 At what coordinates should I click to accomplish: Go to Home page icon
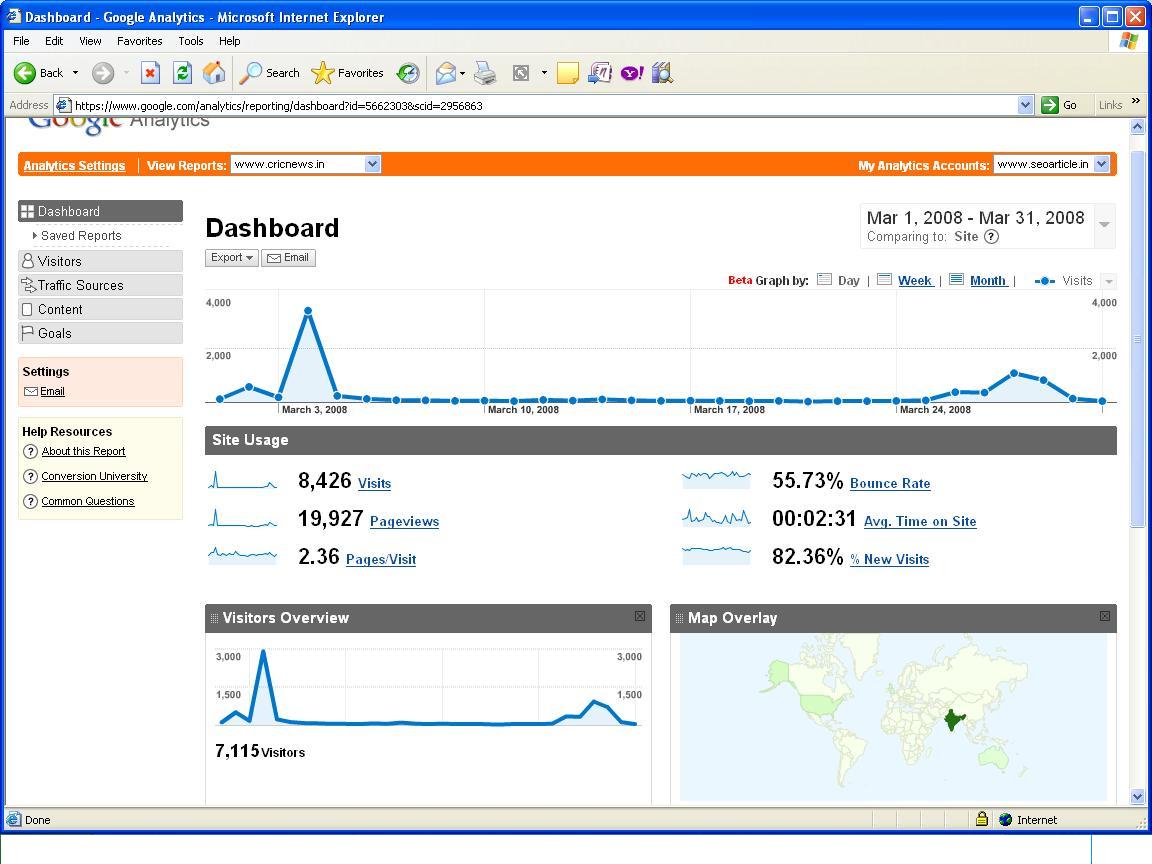coord(214,73)
